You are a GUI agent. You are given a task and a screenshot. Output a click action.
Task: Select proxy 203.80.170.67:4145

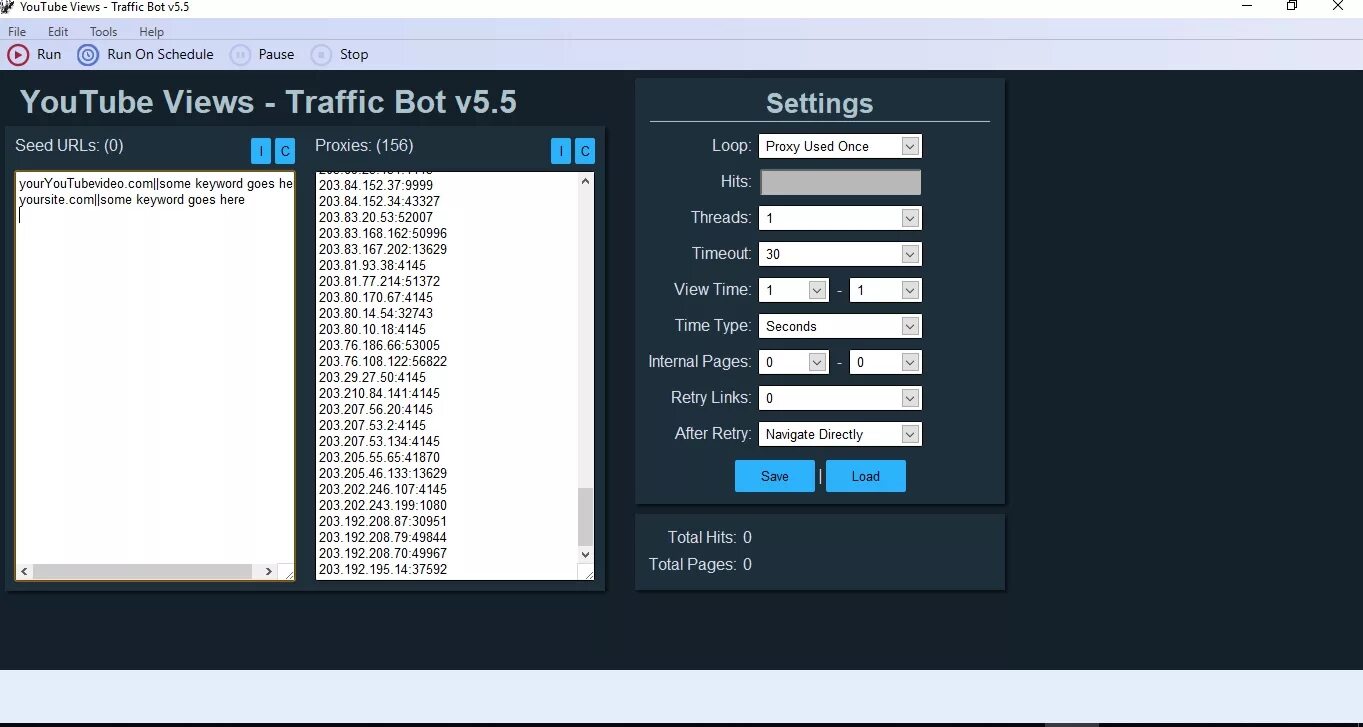tap(376, 297)
